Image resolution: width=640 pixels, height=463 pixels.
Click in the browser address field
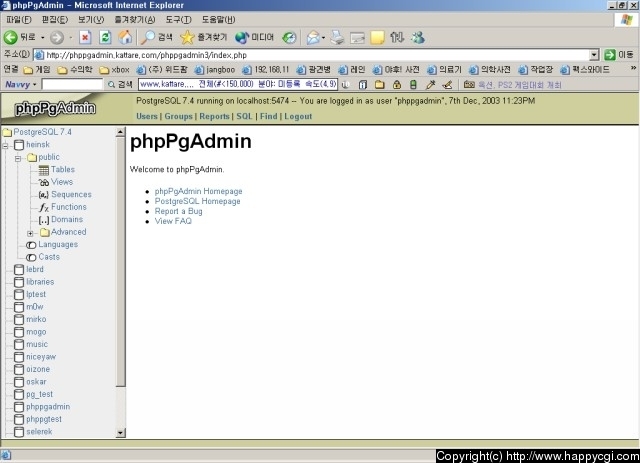(311, 55)
